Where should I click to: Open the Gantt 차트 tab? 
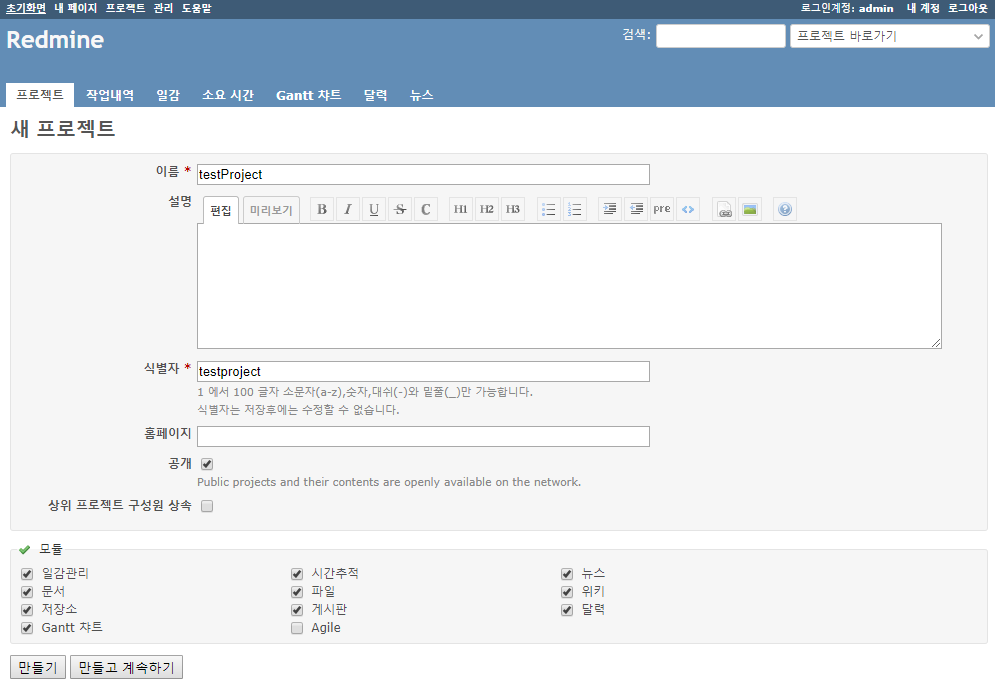coord(308,95)
